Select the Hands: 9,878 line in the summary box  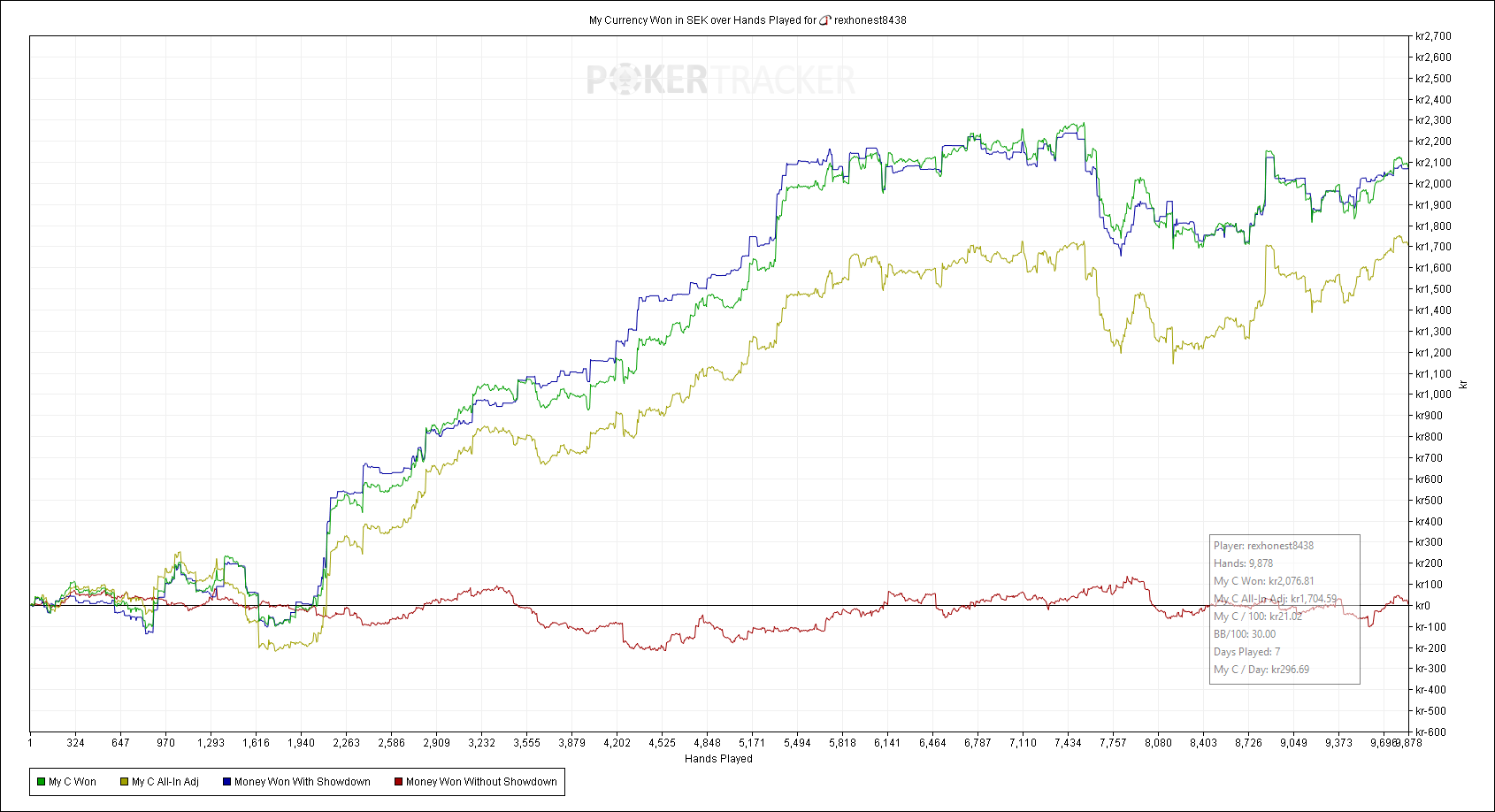point(1243,563)
